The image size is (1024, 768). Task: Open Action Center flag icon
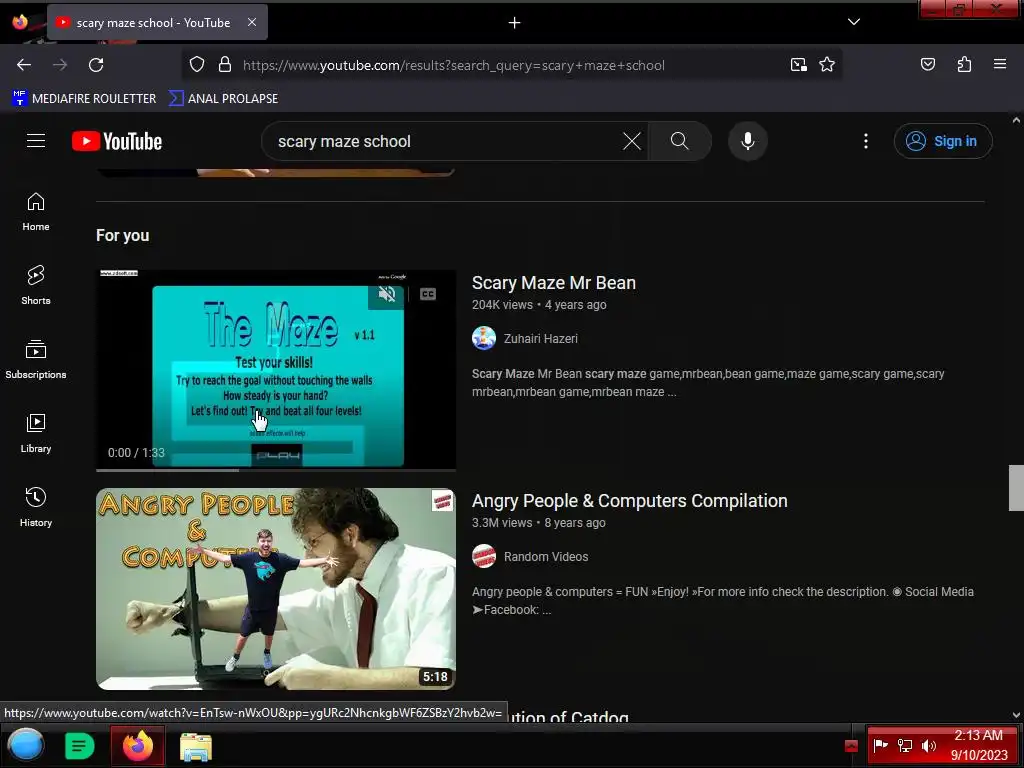point(880,745)
